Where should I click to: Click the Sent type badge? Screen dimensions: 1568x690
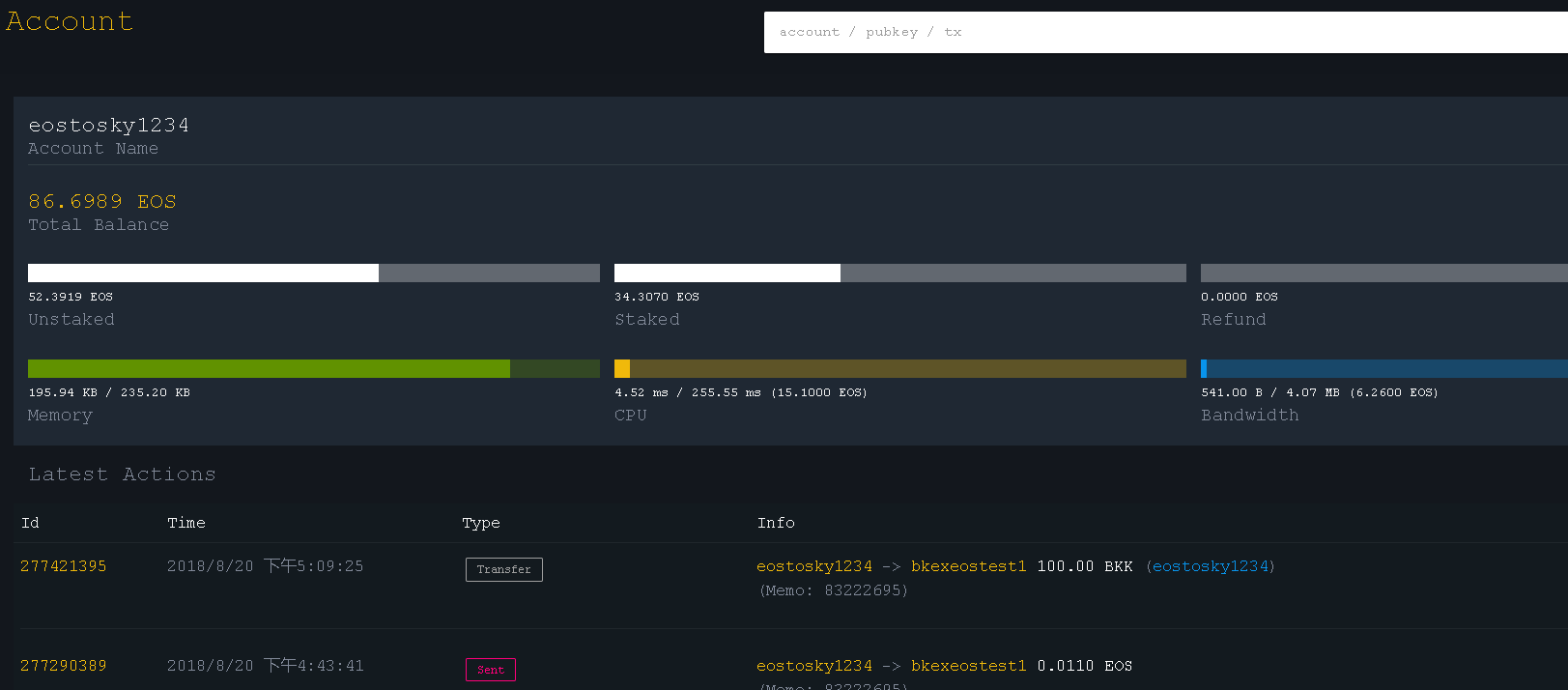(491, 670)
